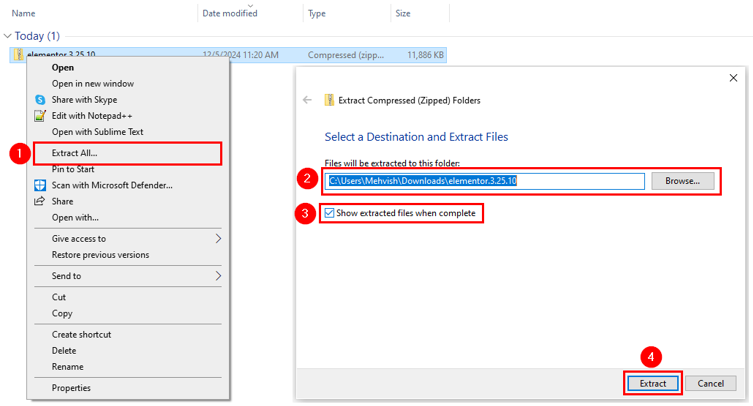Screen dimensions: 753x406
Task: Click the Share arrow icon
Action: click(x=39, y=201)
